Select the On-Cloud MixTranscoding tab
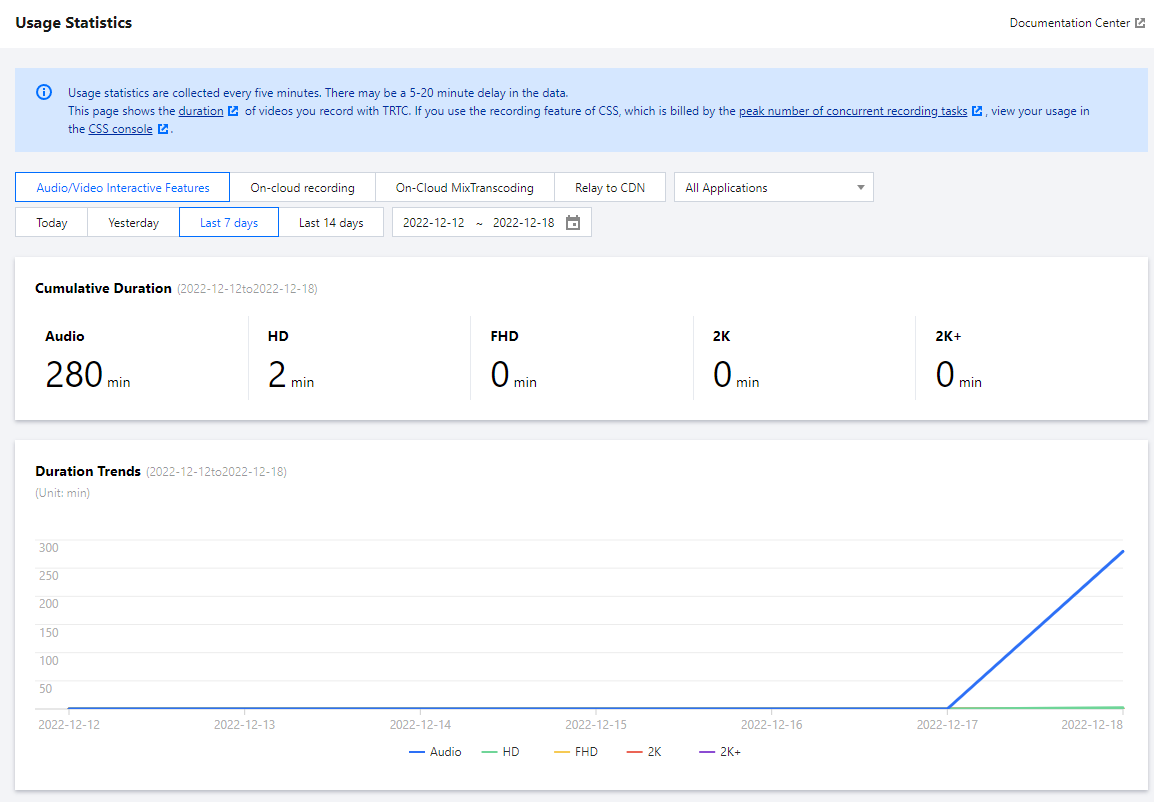Viewport: 1154px width, 802px height. [x=464, y=188]
